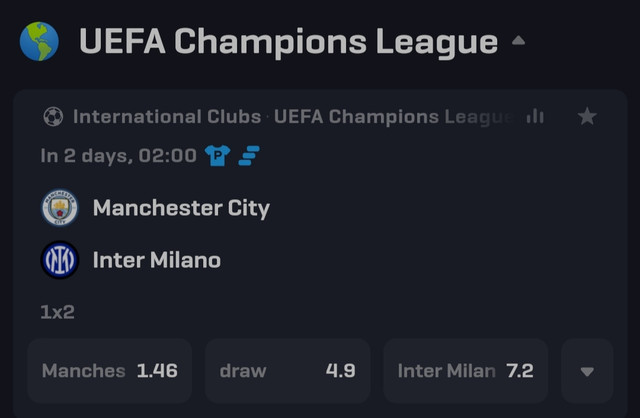Click the 1x2 market label

point(58,312)
